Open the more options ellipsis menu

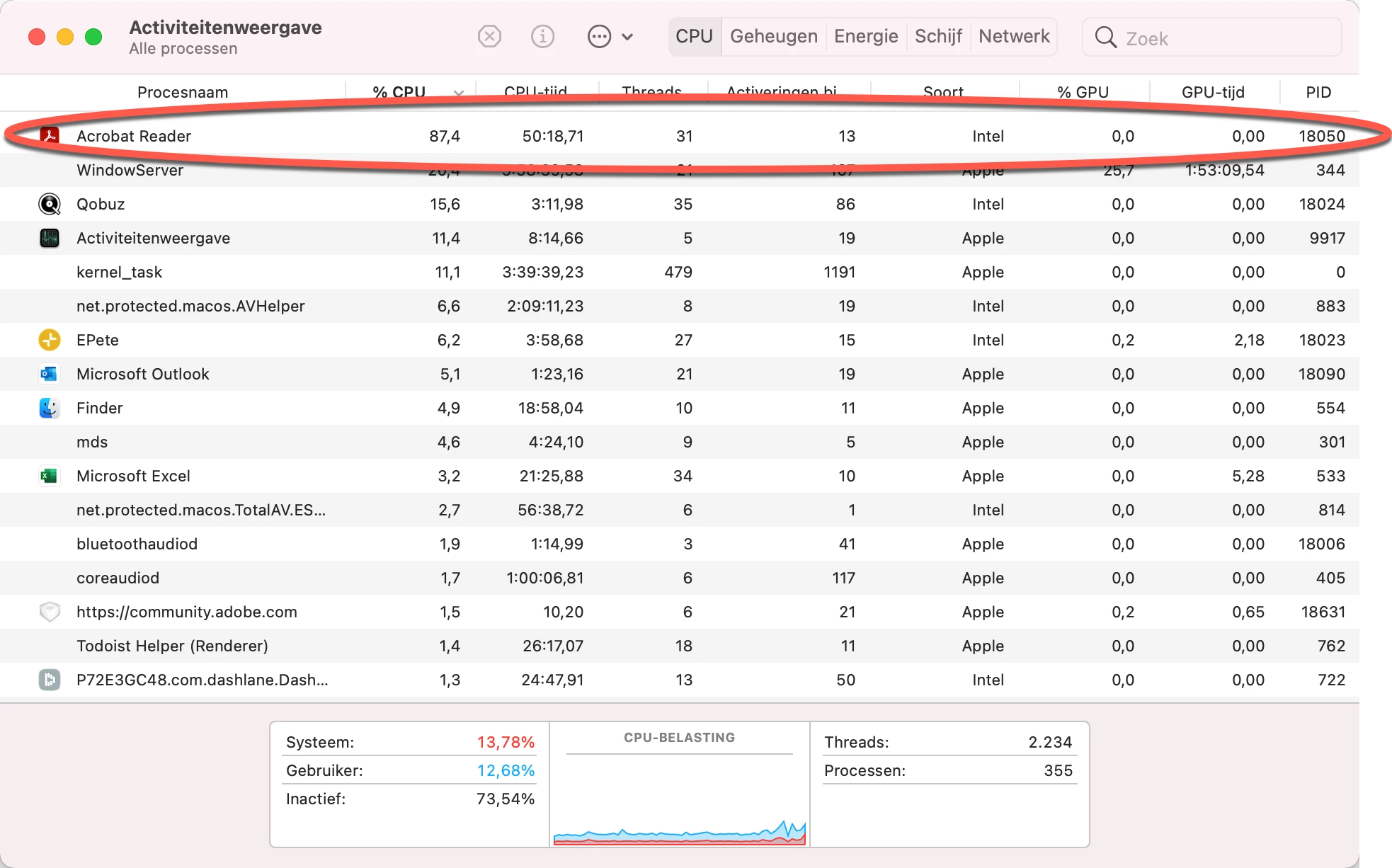600,36
